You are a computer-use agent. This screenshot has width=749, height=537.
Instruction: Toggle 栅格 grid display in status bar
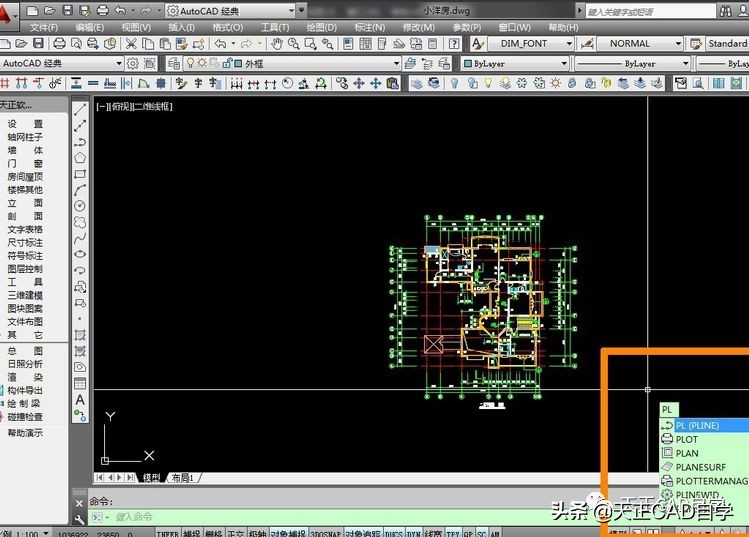click(213, 533)
